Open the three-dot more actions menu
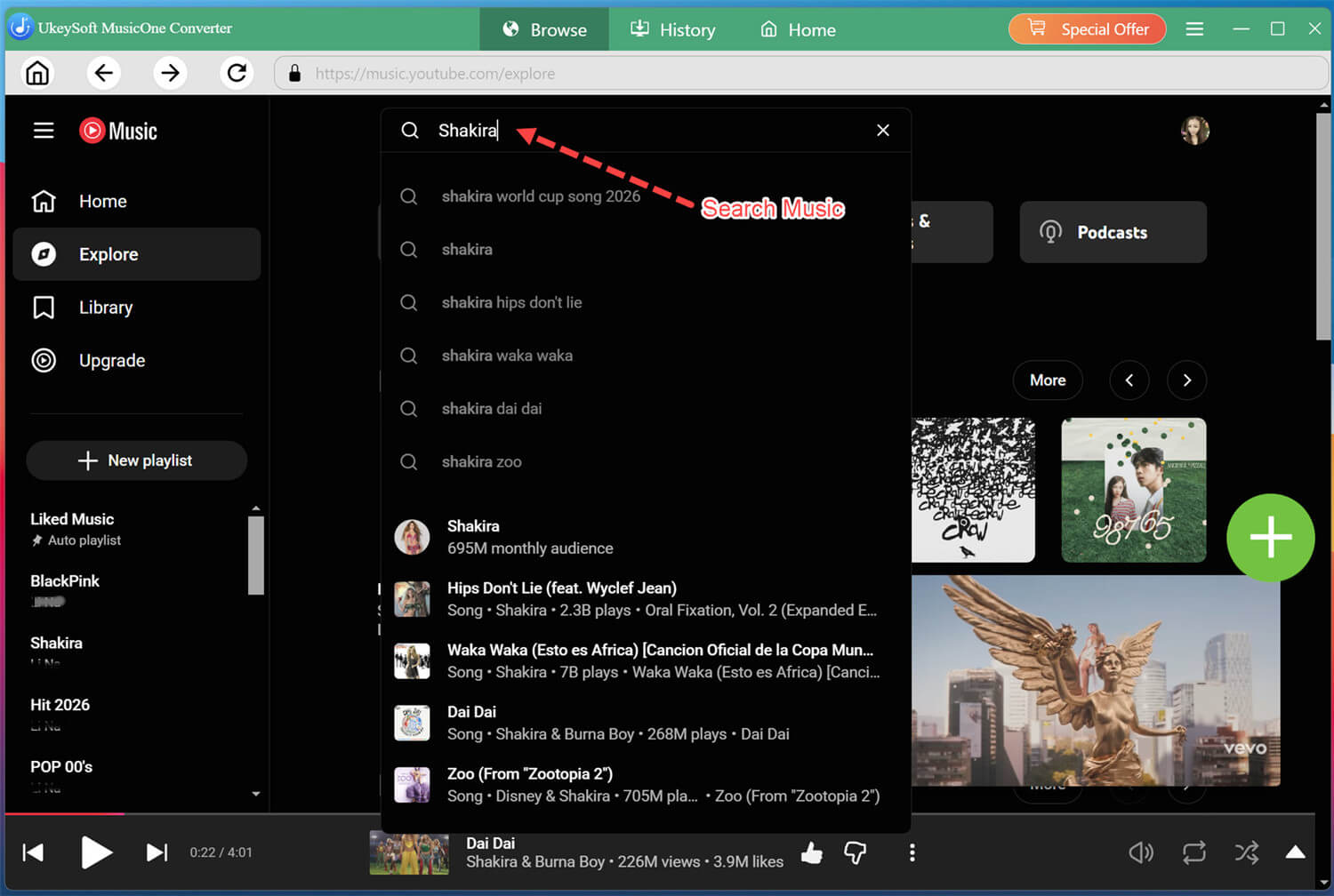 pos(912,853)
